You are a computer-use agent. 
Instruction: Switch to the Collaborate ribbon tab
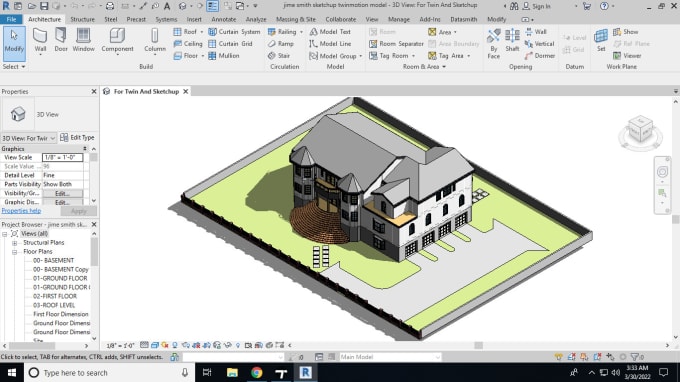(341, 20)
